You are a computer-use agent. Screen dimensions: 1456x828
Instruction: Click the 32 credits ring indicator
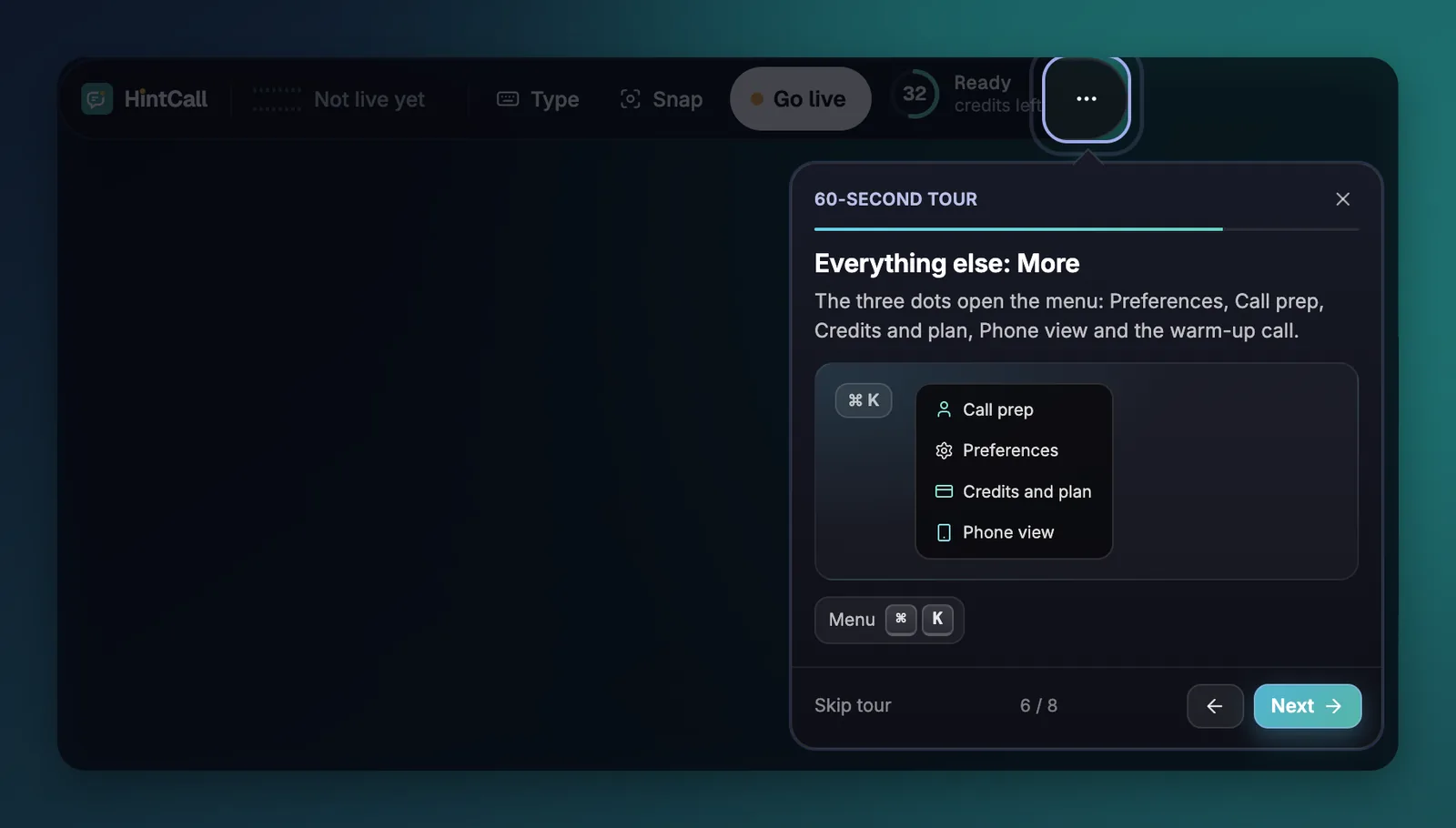coord(915,94)
